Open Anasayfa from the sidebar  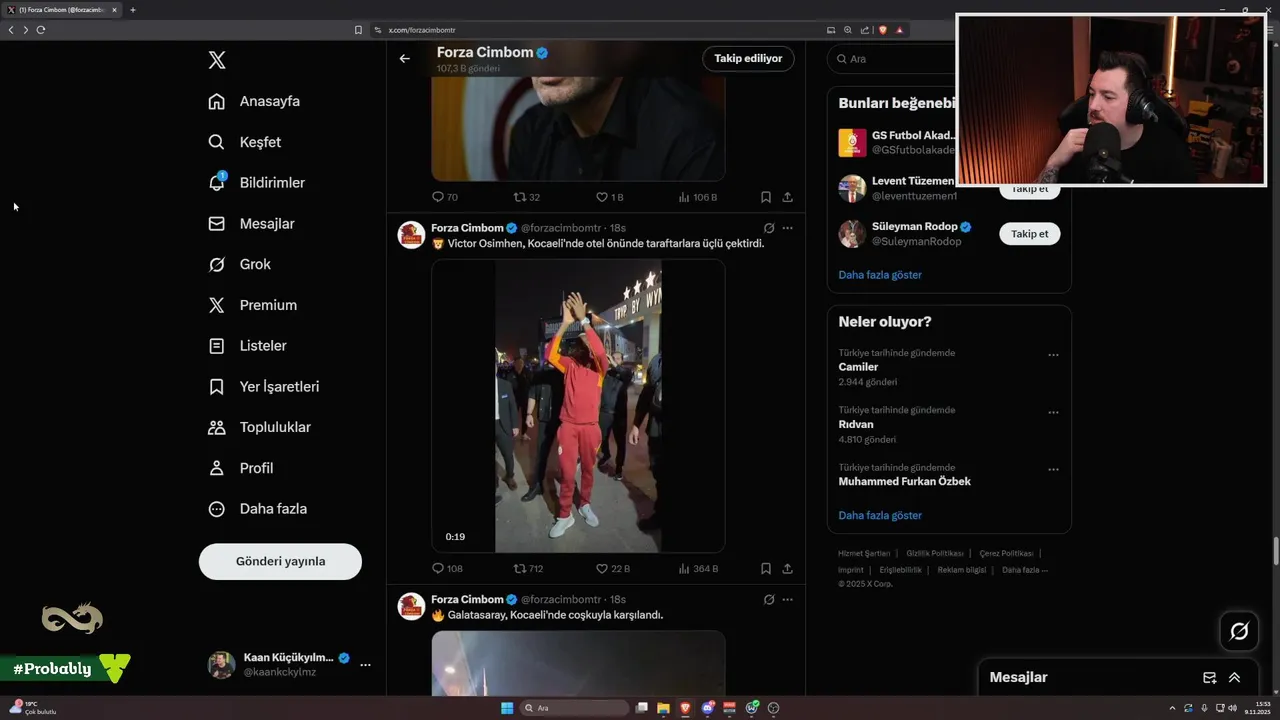(x=254, y=101)
